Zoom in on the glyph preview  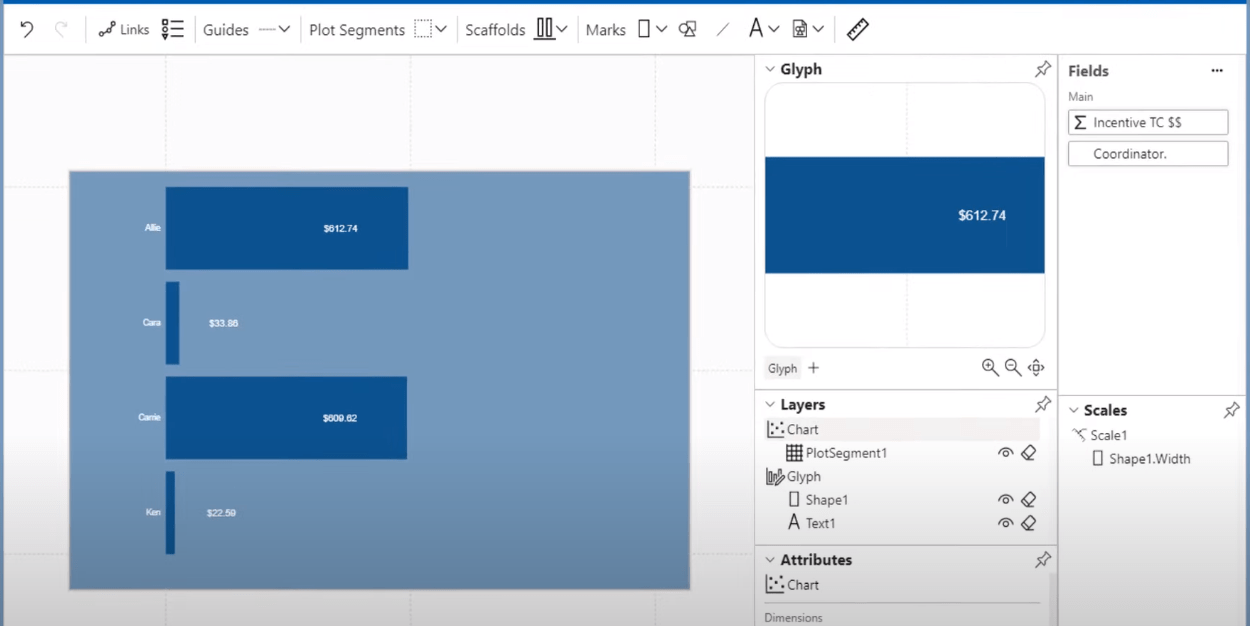click(990, 368)
